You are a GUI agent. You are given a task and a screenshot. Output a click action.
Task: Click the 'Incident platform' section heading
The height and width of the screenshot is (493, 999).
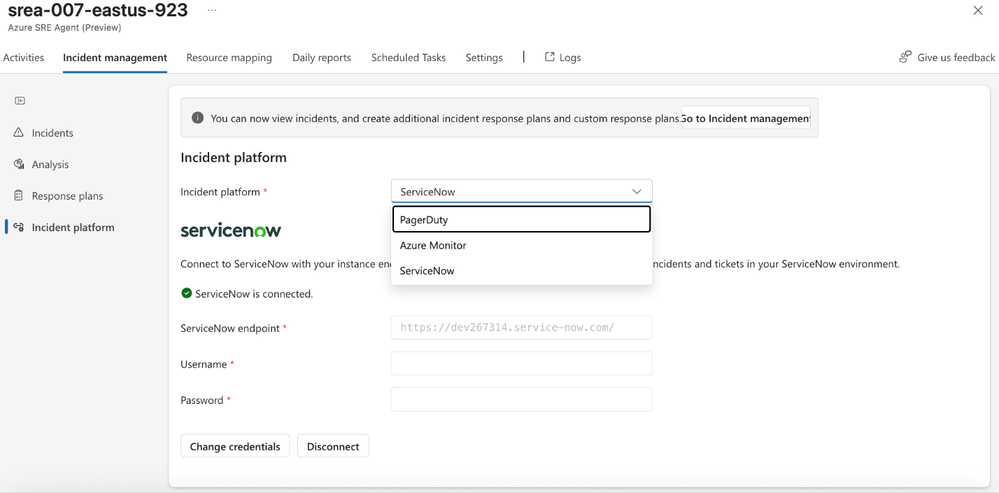(x=233, y=157)
